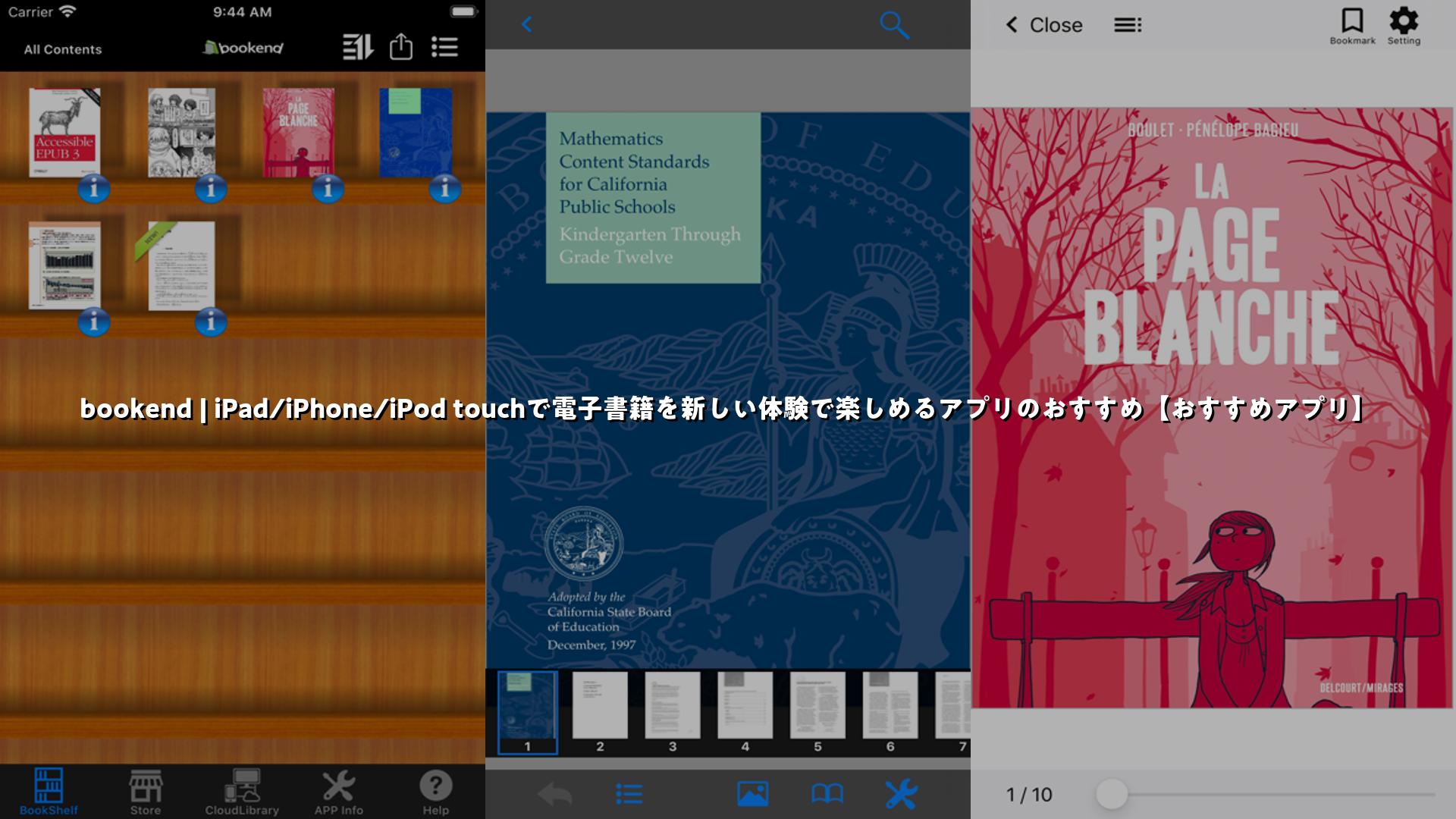Open contents list icon beside Close
Image resolution: width=1456 pixels, height=819 pixels.
(1128, 25)
